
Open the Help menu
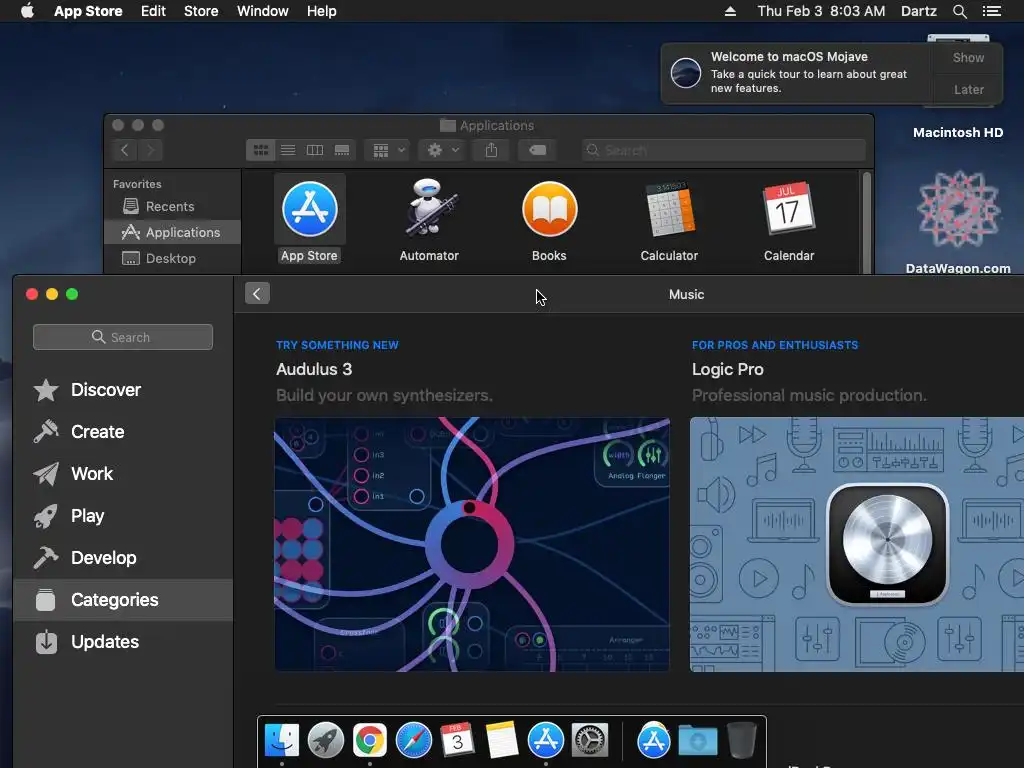click(x=322, y=11)
